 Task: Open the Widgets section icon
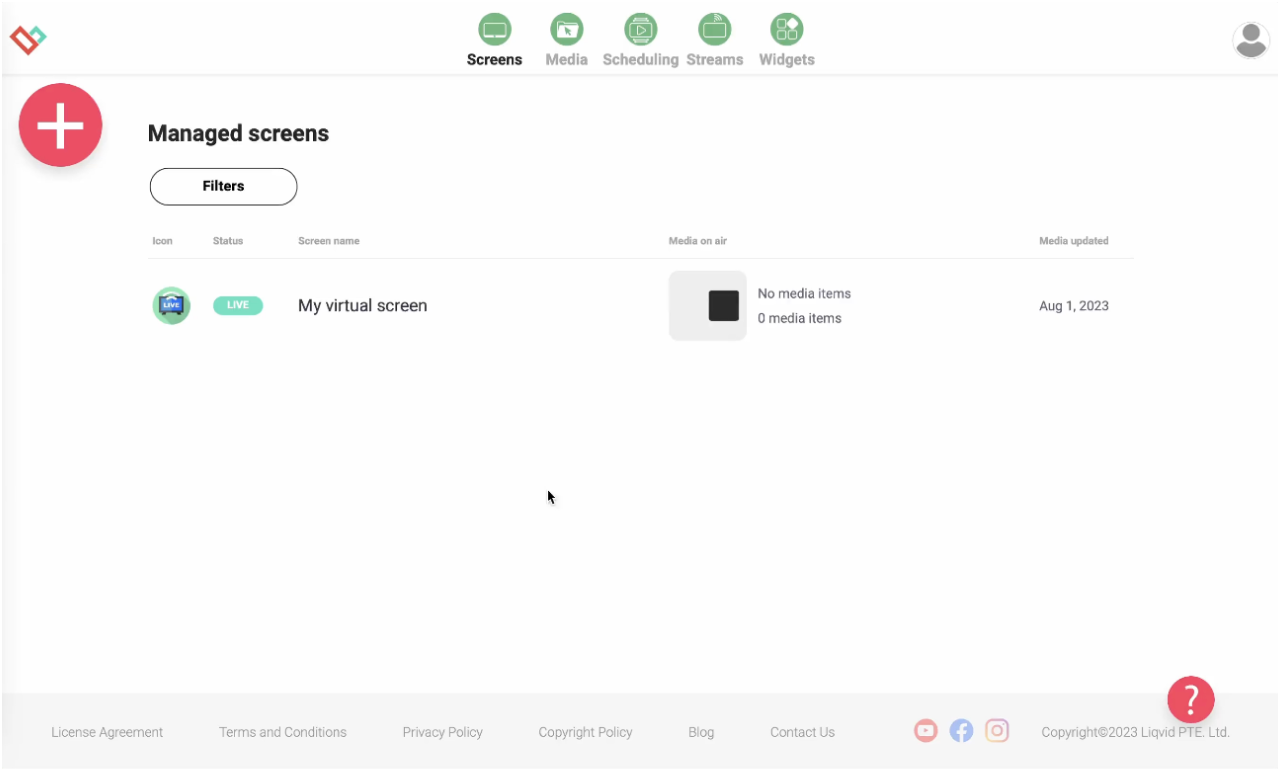point(786,30)
